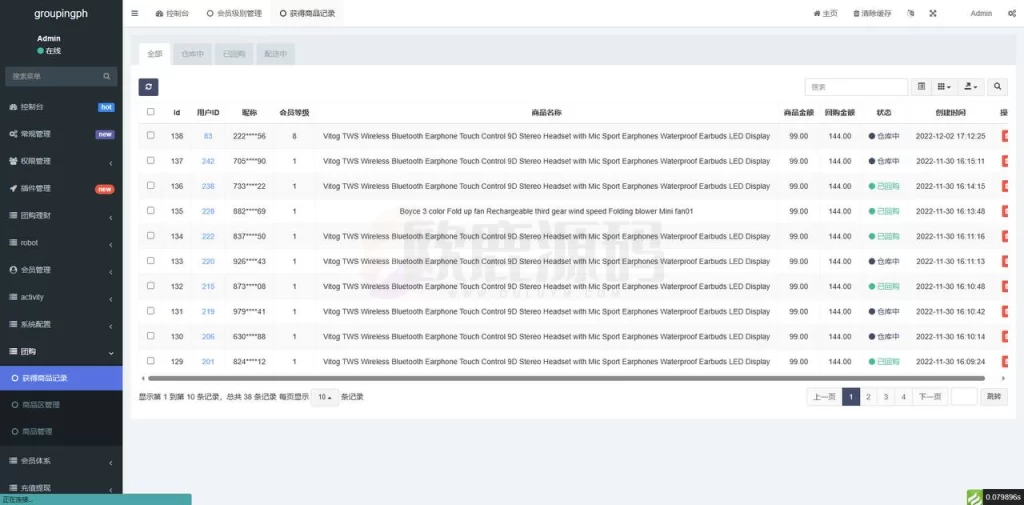Screen dimensions: 1024x505
Task: Click the horizontal table scrollbar
Action: point(566,378)
